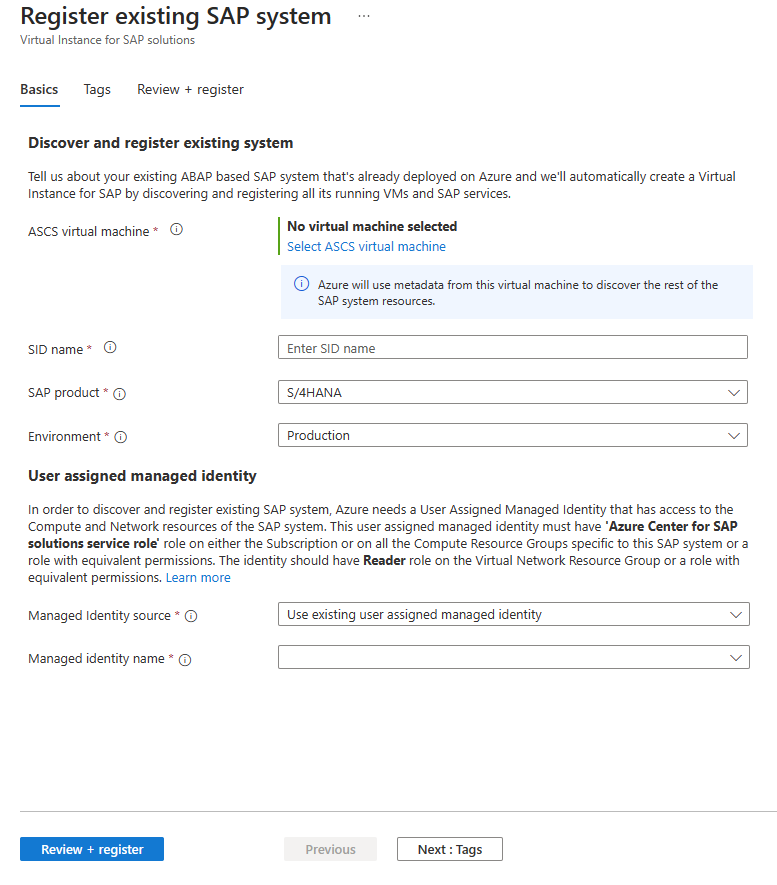Open the Environment dropdown showing Production
777x885 pixels.
(x=512, y=436)
